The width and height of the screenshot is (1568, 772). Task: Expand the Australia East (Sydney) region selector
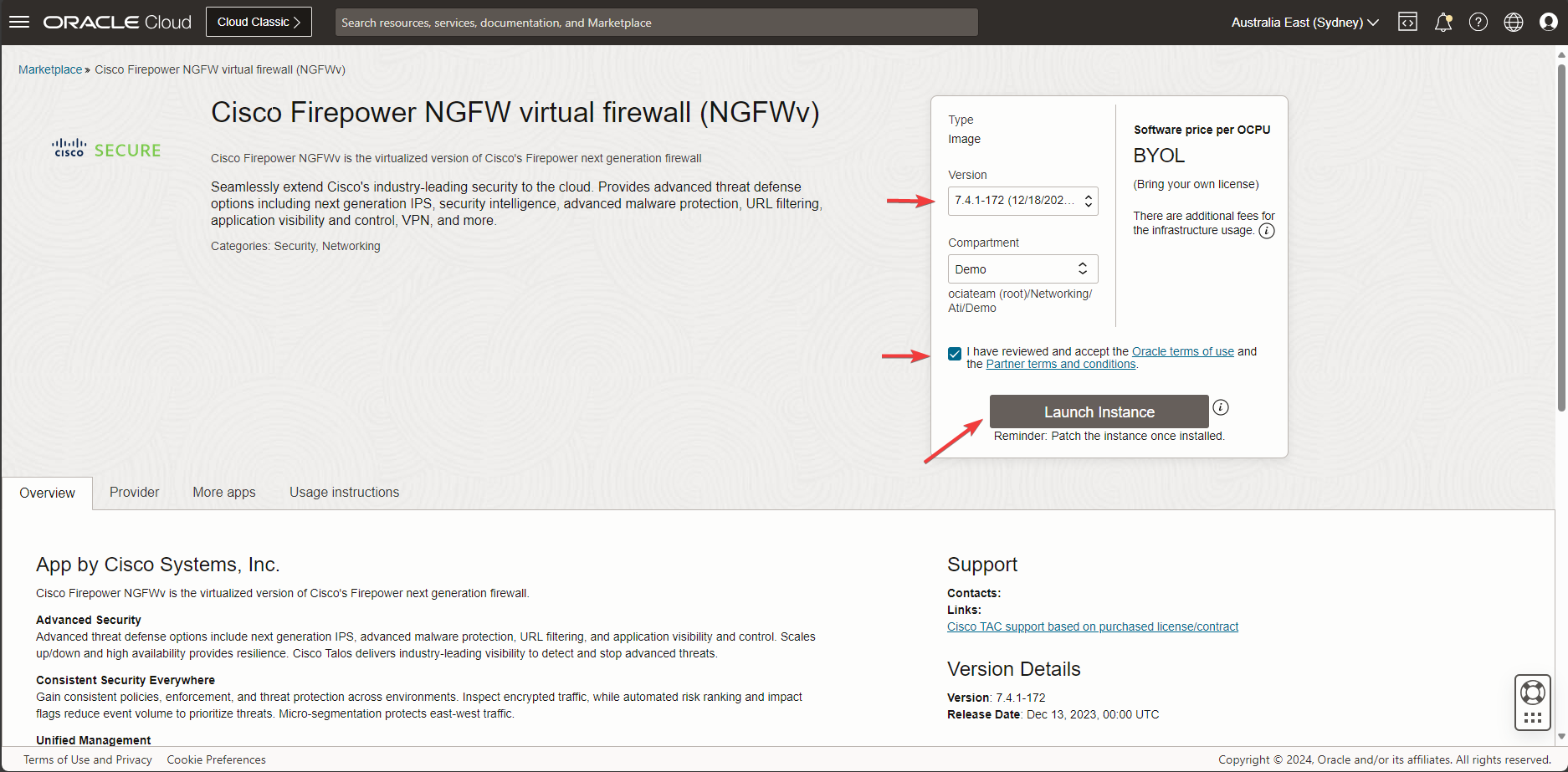pyautogui.click(x=1304, y=23)
